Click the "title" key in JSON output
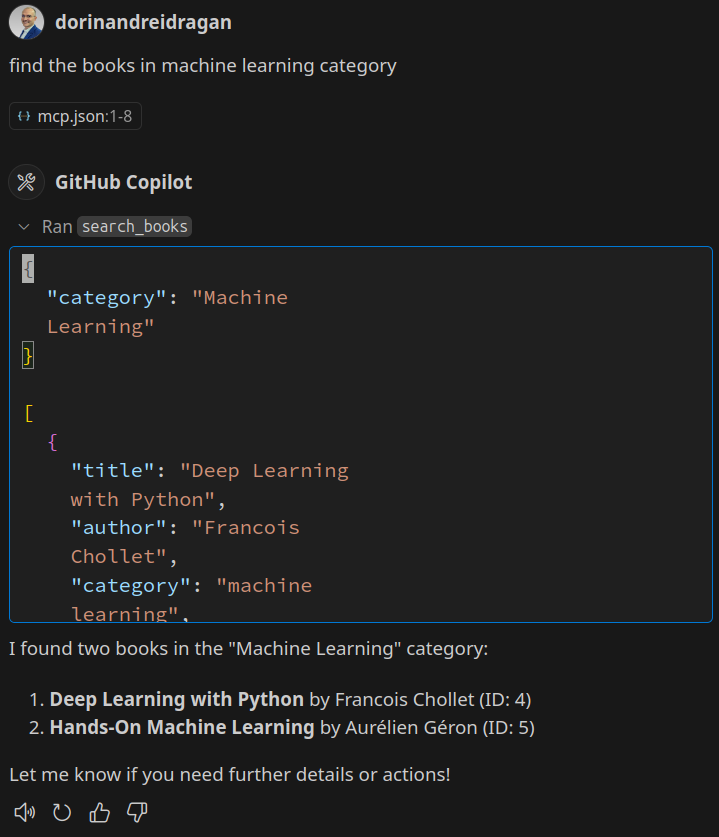Viewport: 719px width, 837px height. coord(111,470)
